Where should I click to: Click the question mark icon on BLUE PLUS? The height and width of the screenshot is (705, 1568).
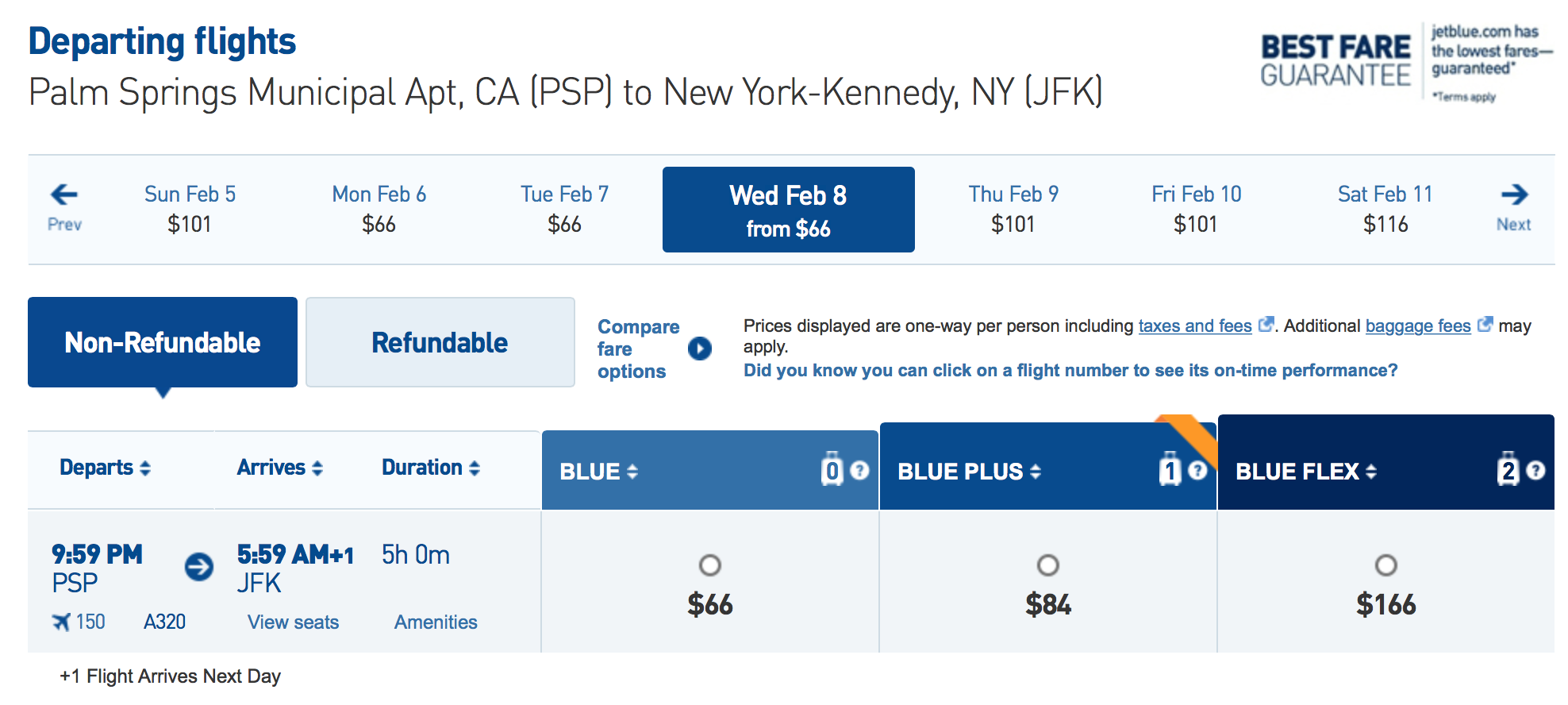pos(1199,470)
